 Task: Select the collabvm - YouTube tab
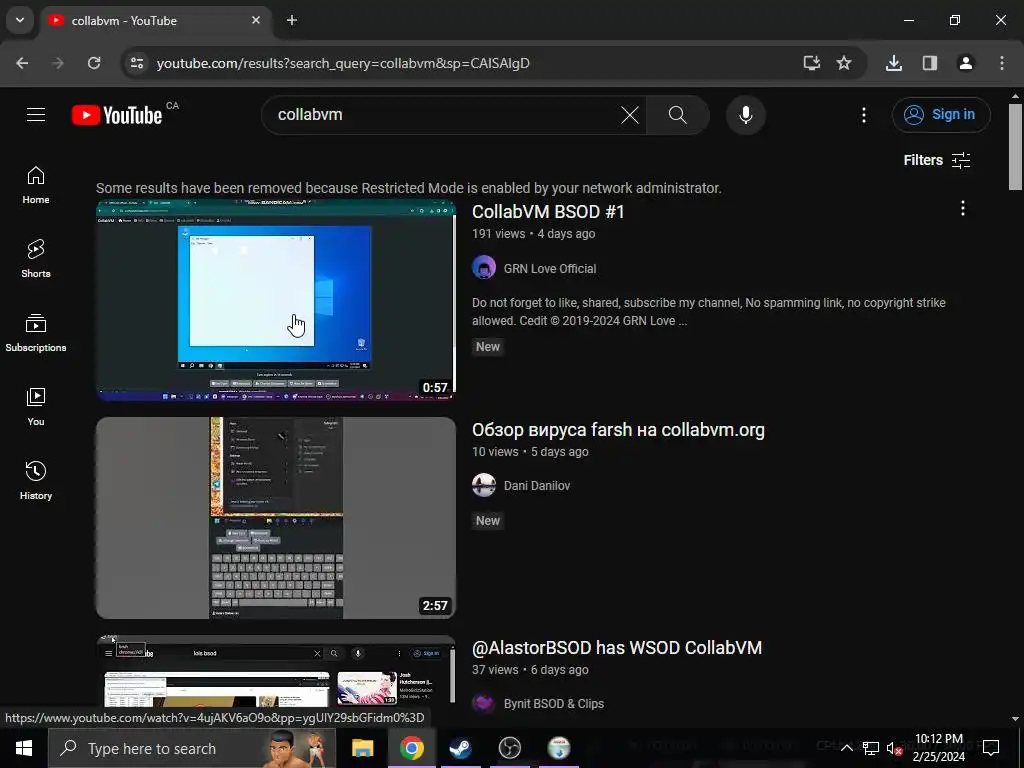(x=155, y=21)
